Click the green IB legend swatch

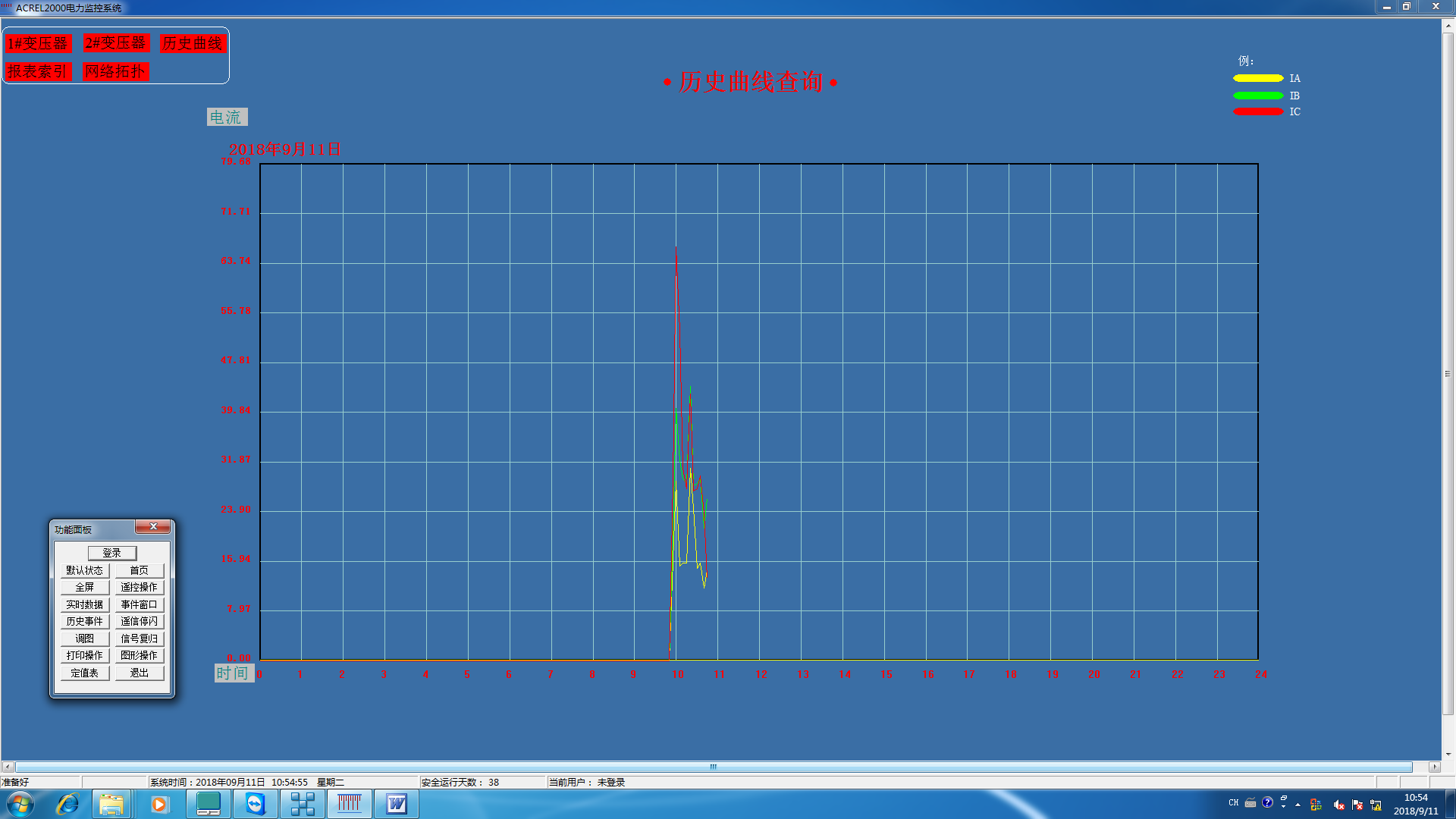pyautogui.click(x=1257, y=96)
